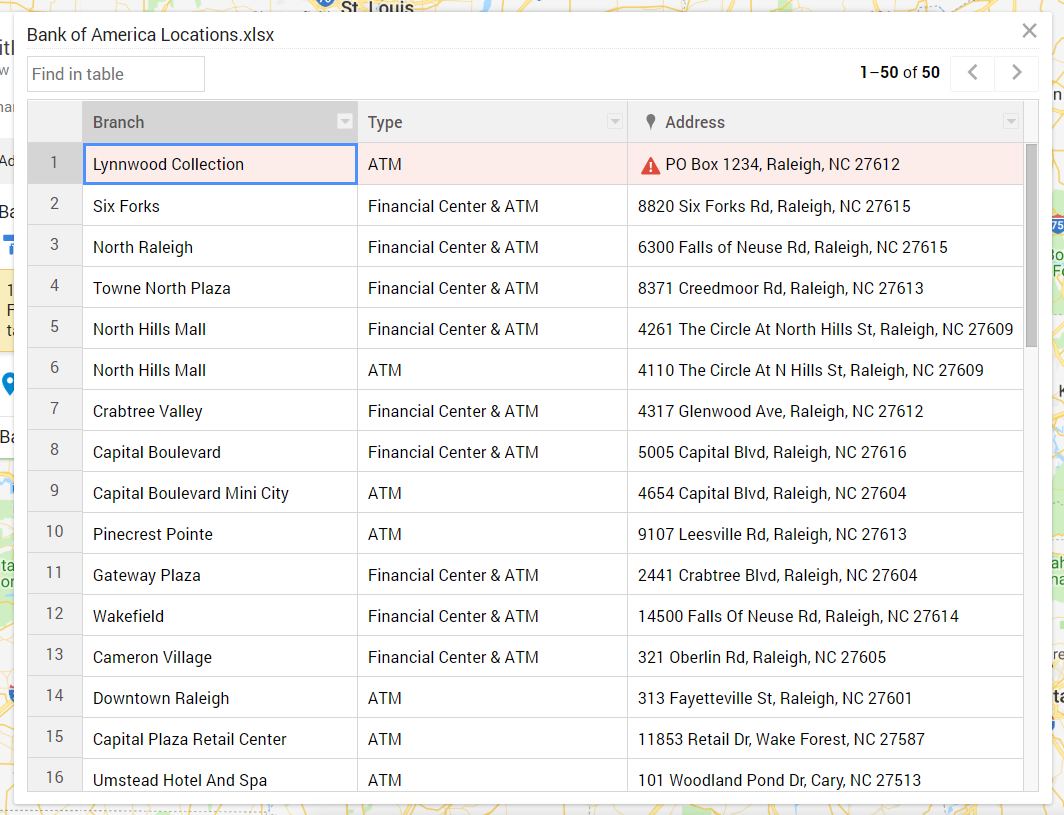1064x815 pixels.
Task: Click the 14500 Falls Of Neuse Rd address
Action: [x=825, y=616]
